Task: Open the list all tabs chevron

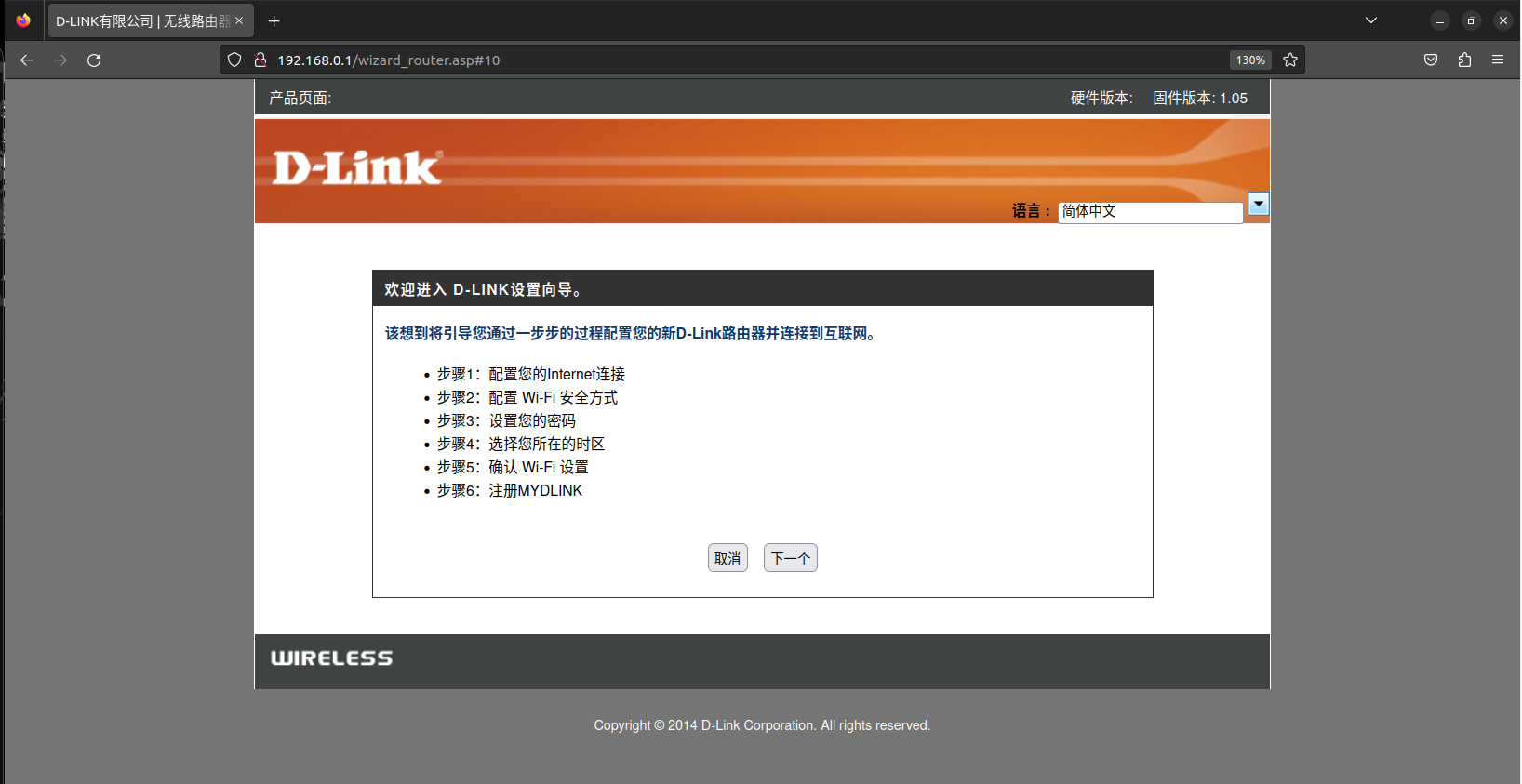Action: click(x=1371, y=20)
